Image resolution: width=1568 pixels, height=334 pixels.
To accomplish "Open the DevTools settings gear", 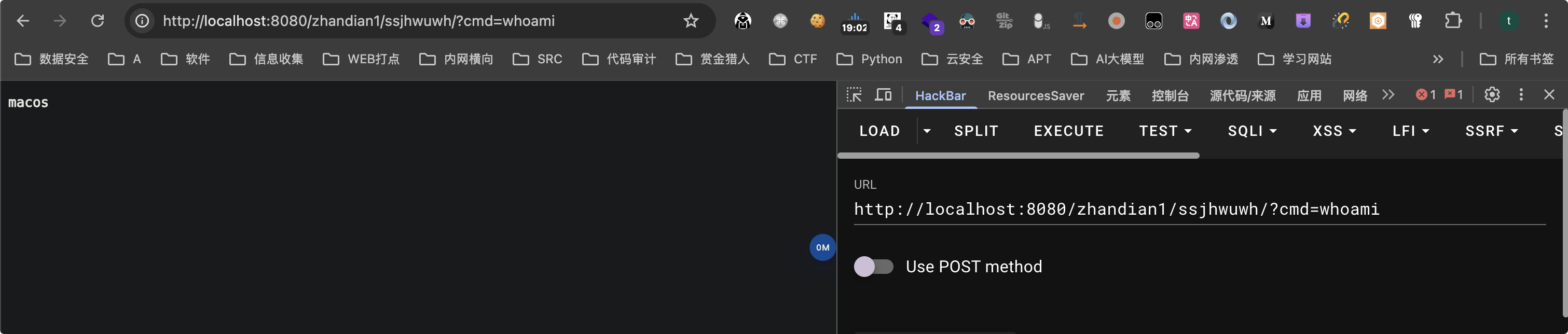I will tap(1491, 95).
